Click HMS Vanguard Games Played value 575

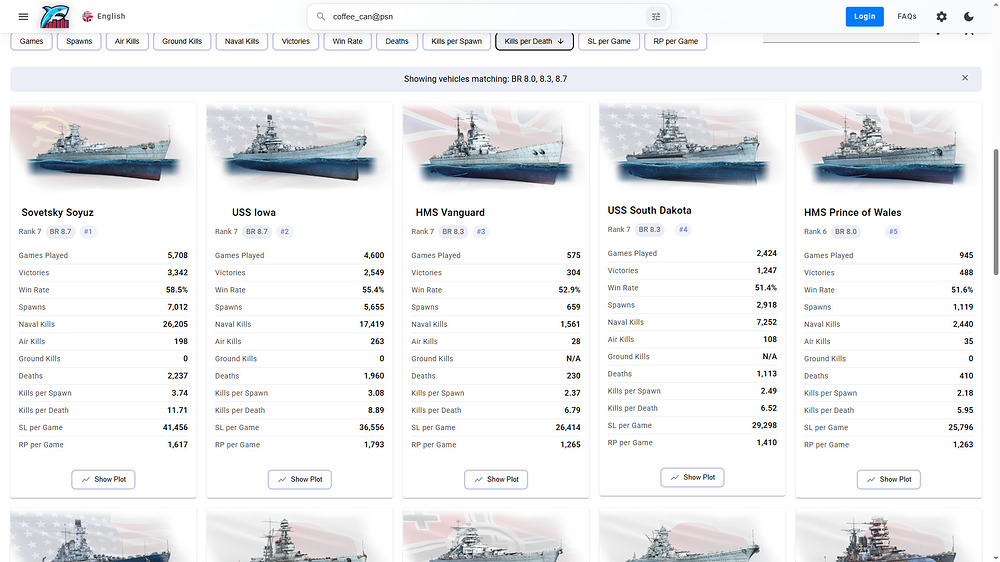(x=573, y=255)
